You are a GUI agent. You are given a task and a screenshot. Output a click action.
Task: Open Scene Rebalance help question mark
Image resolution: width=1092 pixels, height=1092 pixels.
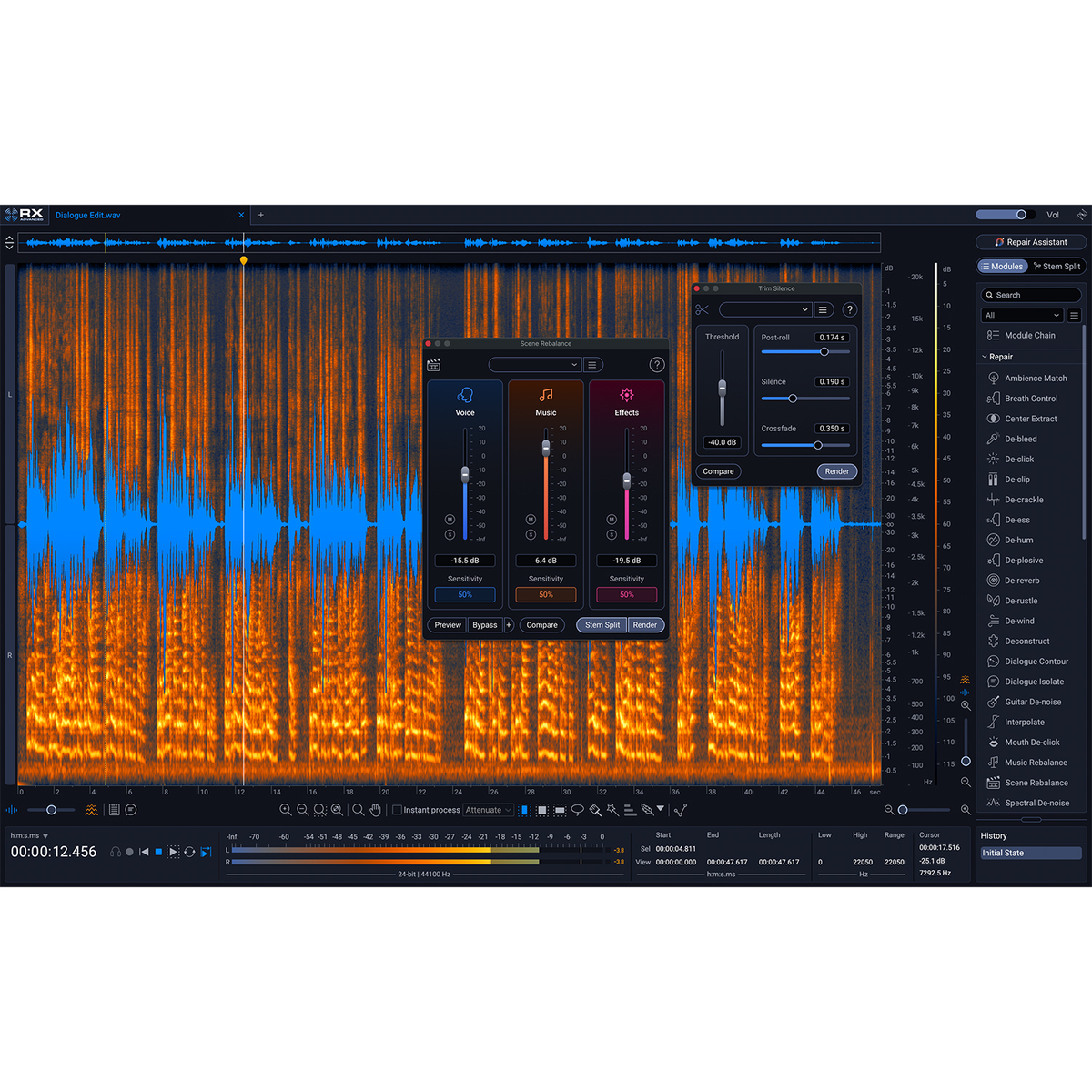[656, 365]
